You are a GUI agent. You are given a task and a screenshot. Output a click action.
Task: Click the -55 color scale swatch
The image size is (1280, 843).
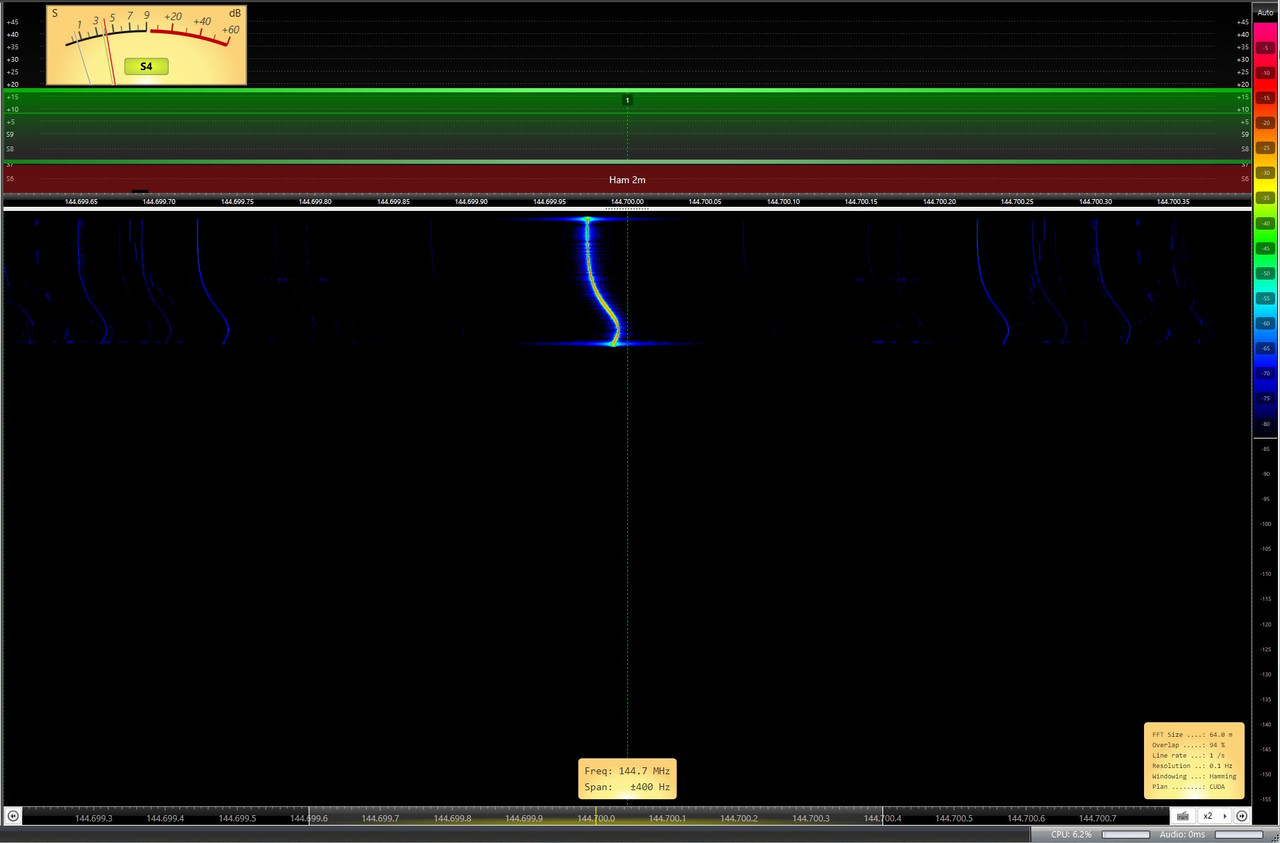(1265, 298)
